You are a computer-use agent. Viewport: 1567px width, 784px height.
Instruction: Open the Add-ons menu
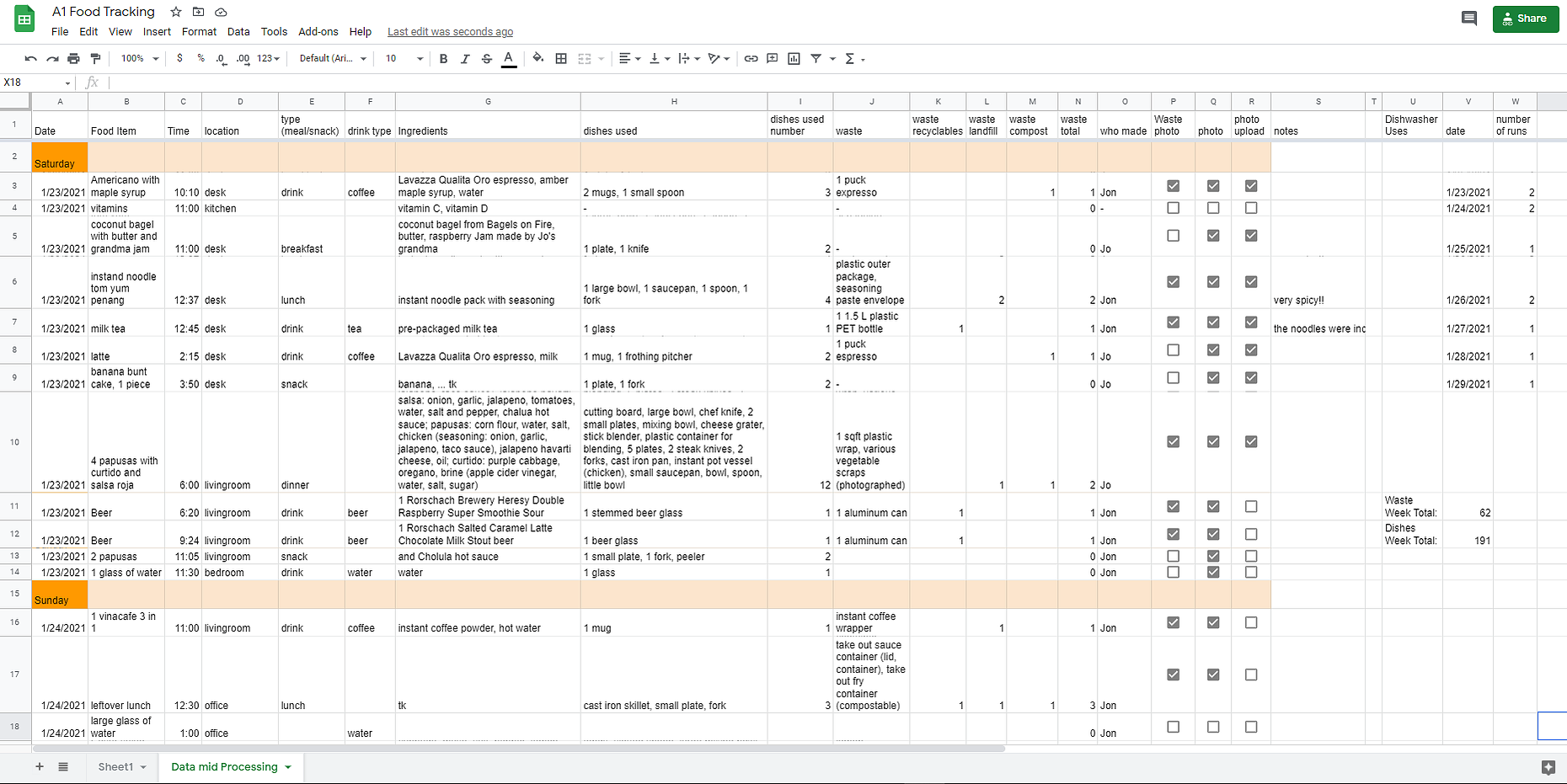click(318, 32)
